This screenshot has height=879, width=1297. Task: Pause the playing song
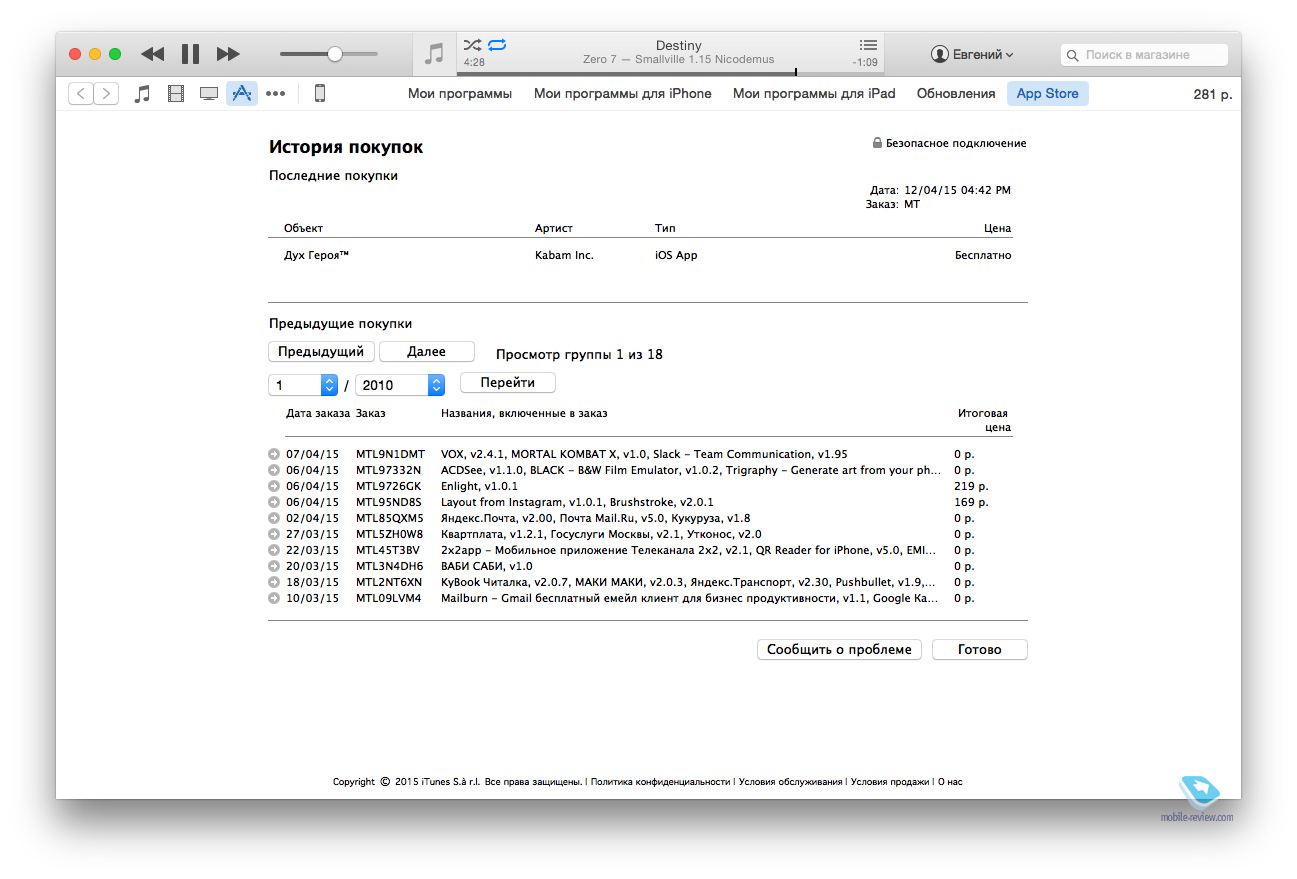[190, 54]
